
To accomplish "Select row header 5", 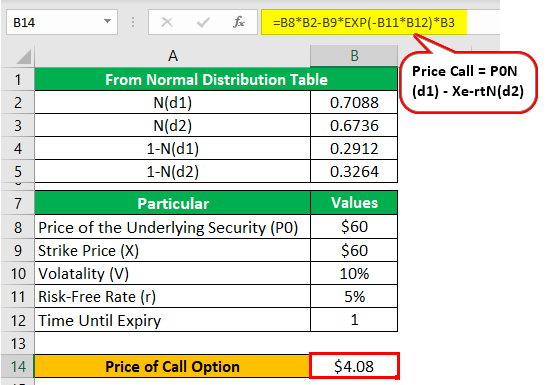I will pos(18,172).
